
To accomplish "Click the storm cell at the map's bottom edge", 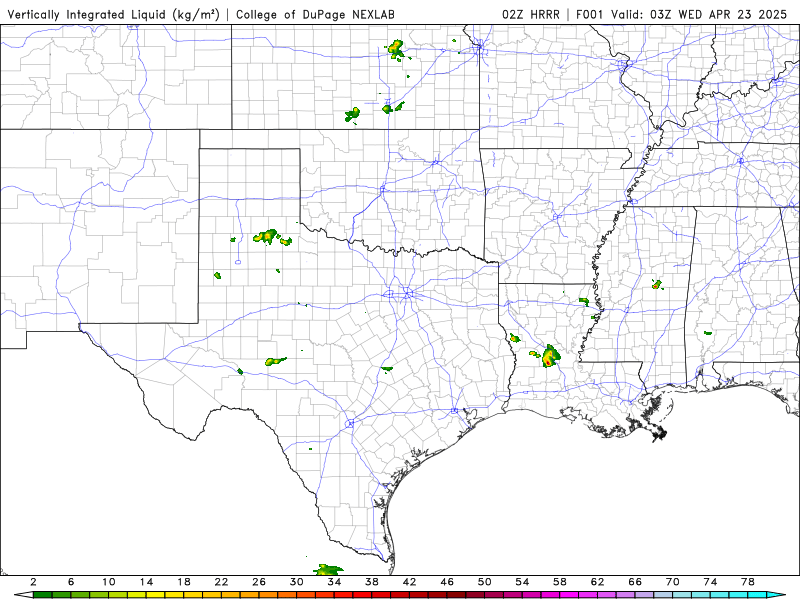I will point(328,569).
